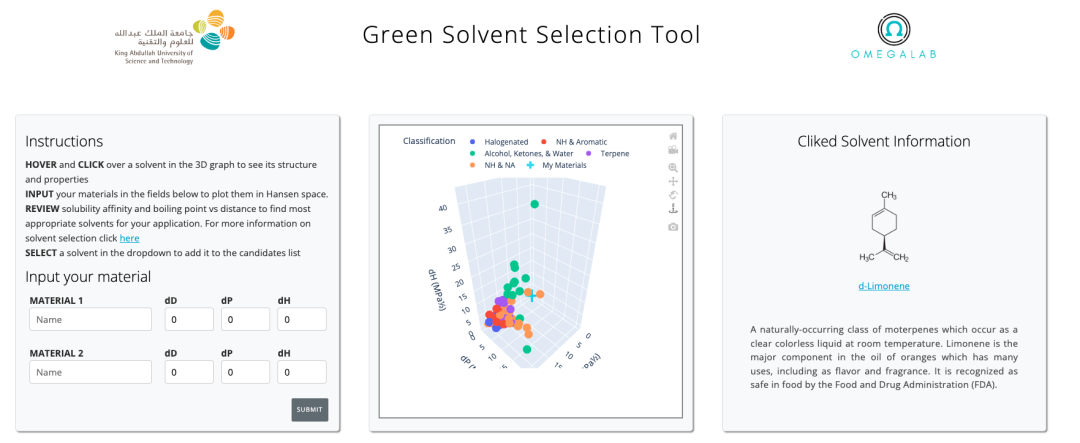The height and width of the screenshot is (443, 1080).
Task: Toggle NH & Aromatic legend entry
Action: [574, 142]
